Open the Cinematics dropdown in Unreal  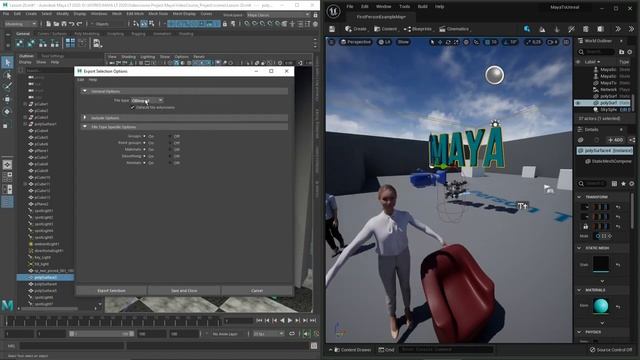click(455, 29)
